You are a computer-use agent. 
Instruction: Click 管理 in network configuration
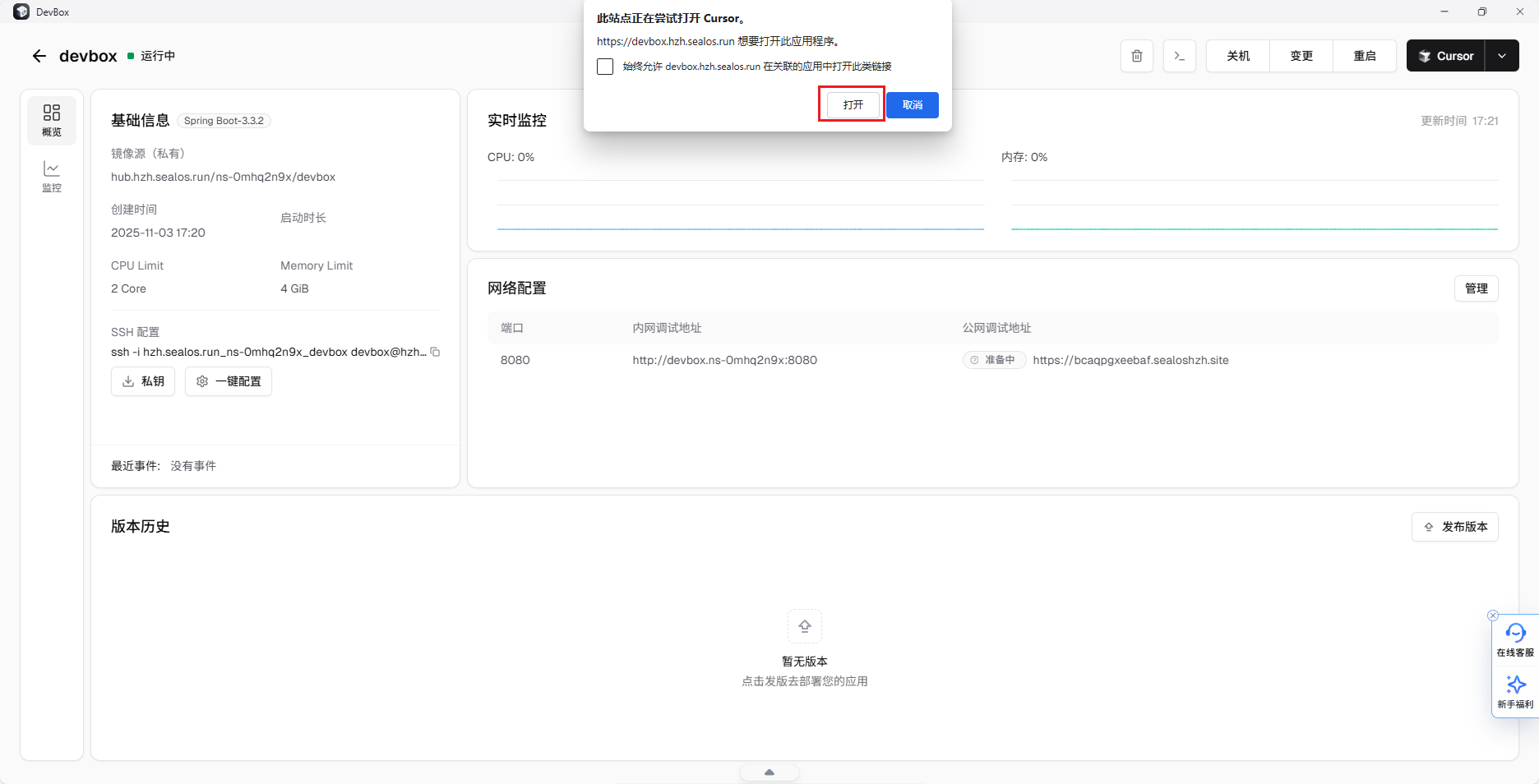point(1477,288)
